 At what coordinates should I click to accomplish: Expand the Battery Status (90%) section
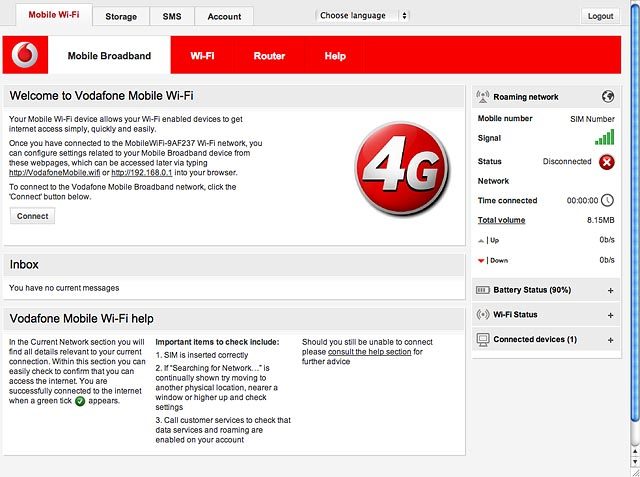click(610, 291)
